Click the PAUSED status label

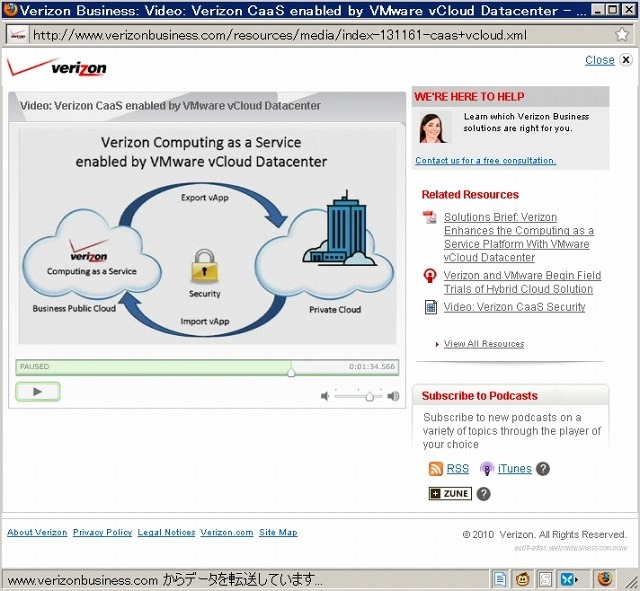click(34, 367)
